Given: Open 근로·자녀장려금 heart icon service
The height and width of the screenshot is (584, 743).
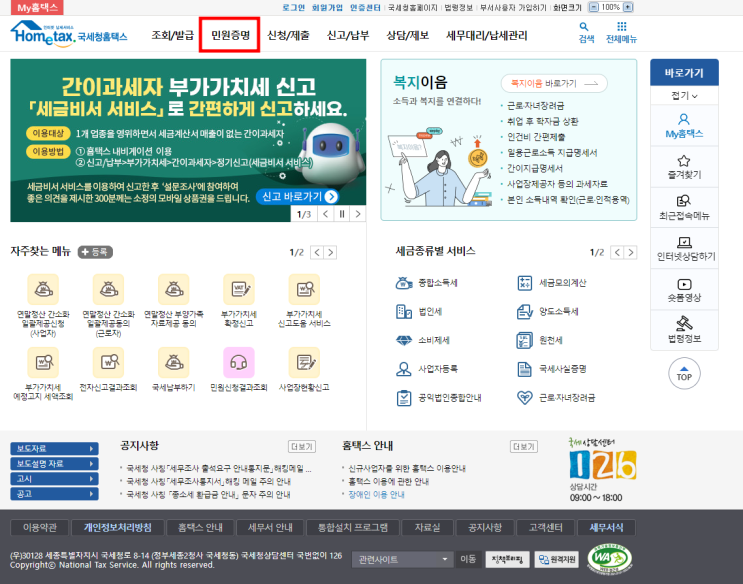Looking at the screenshot, I should [556, 398].
